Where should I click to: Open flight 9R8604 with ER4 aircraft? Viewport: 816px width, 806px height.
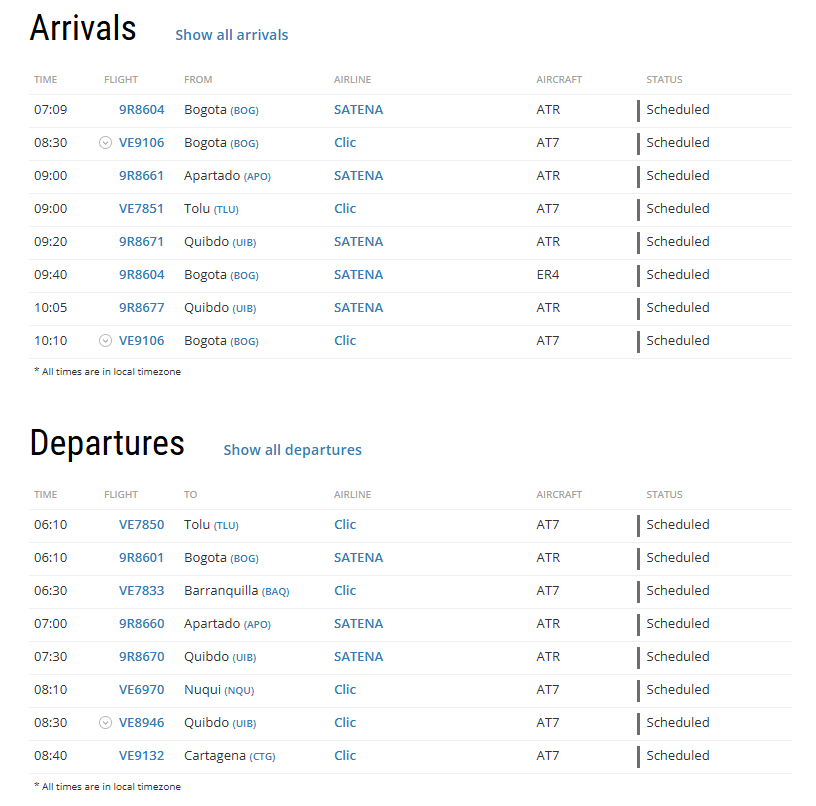(x=142, y=275)
